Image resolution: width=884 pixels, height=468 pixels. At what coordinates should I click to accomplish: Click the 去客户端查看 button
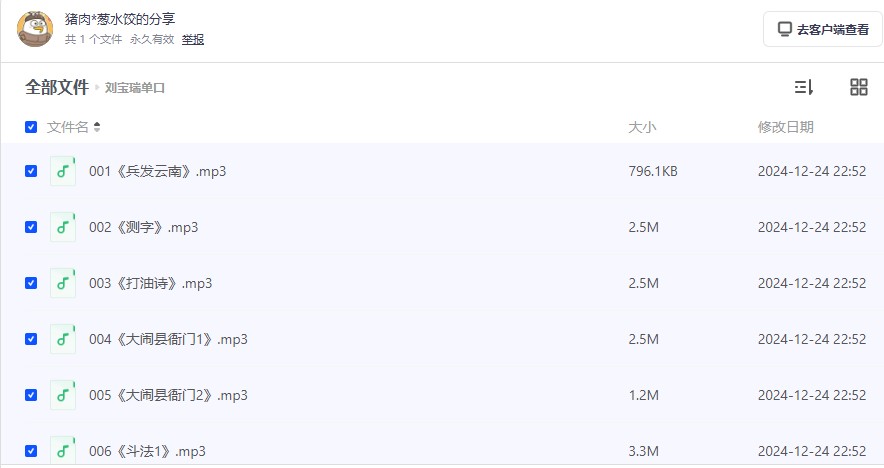click(823, 29)
